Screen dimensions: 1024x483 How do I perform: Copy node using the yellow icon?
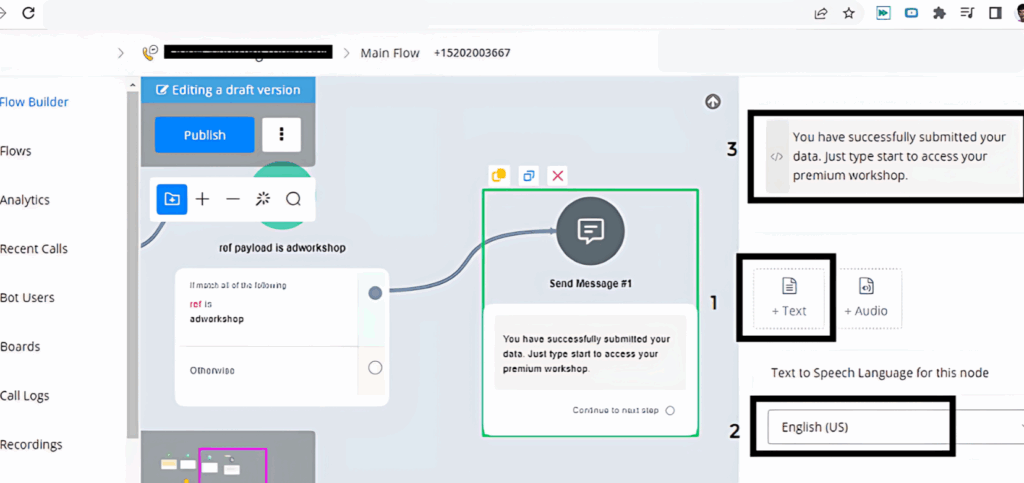pyautogui.click(x=498, y=176)
